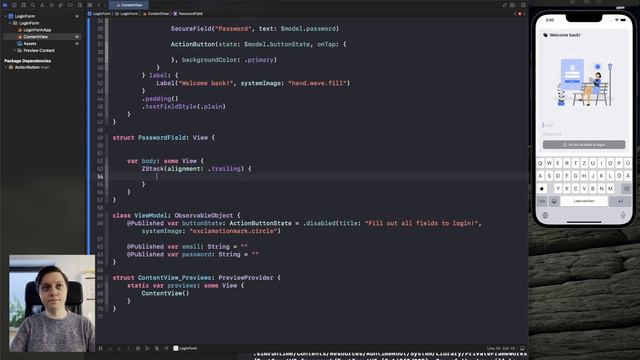This screenshot has width=640, height=360.
Task: Open the debug view hierarchy icon
Action: (138, 348)
